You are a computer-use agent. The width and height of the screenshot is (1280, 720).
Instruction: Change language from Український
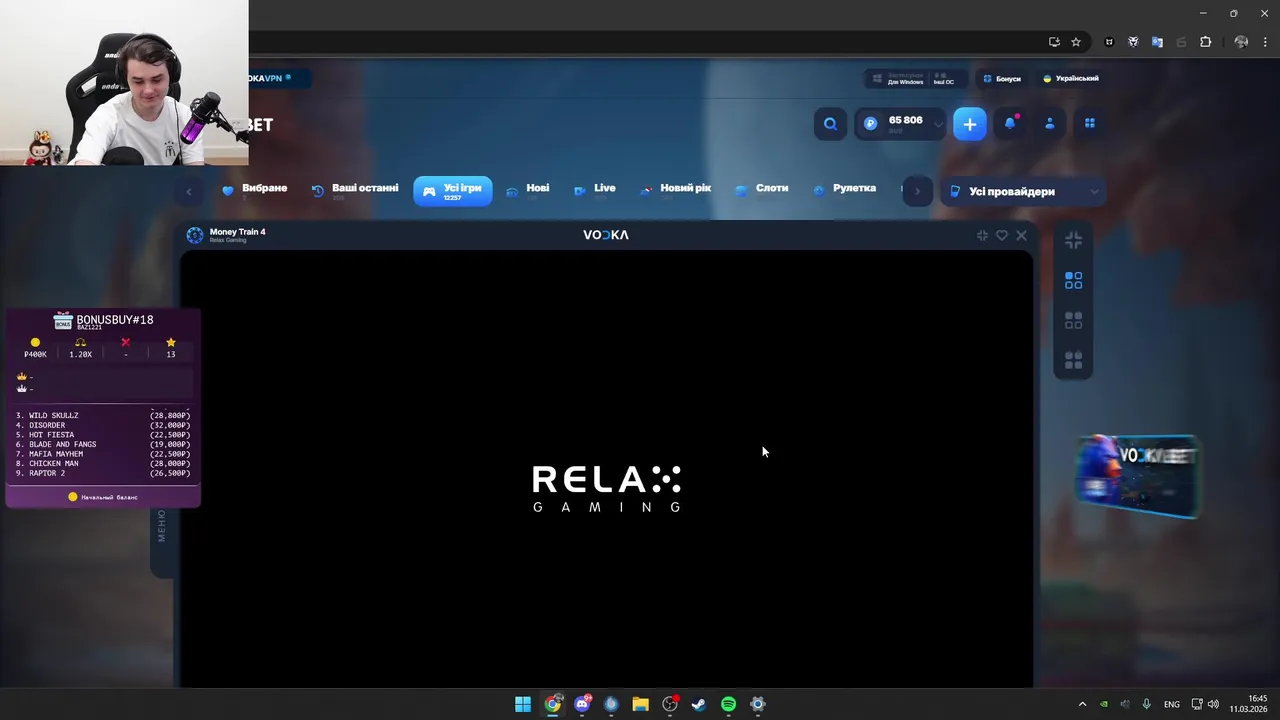click(1070, 79)
